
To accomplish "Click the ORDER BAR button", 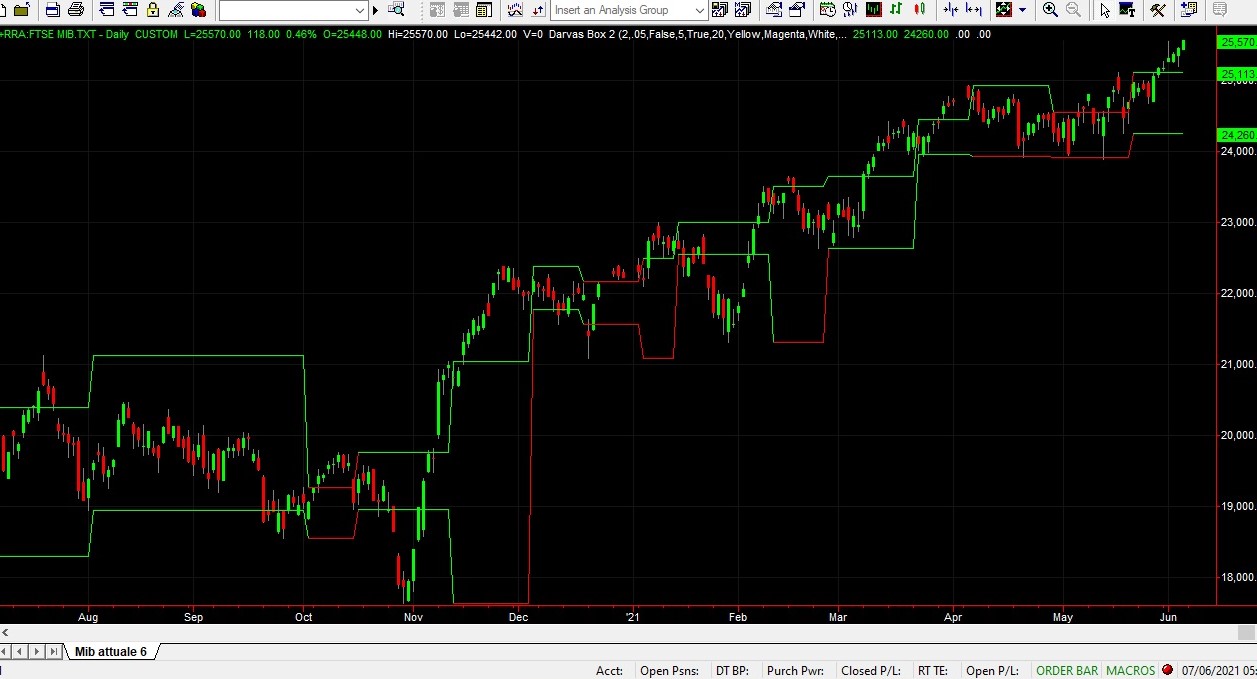I will coord(1066,671).
